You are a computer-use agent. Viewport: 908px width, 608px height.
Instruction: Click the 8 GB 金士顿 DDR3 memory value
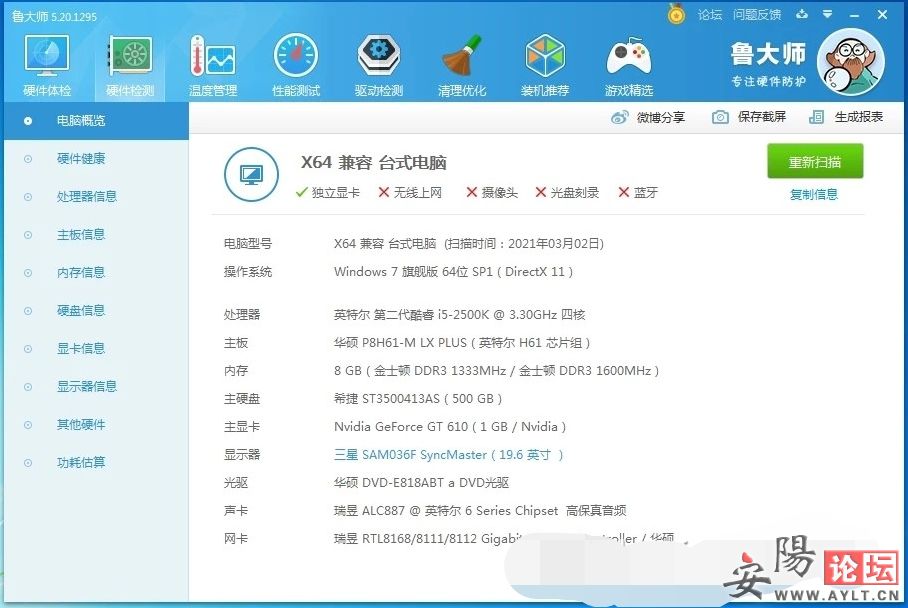coord(496,371)
